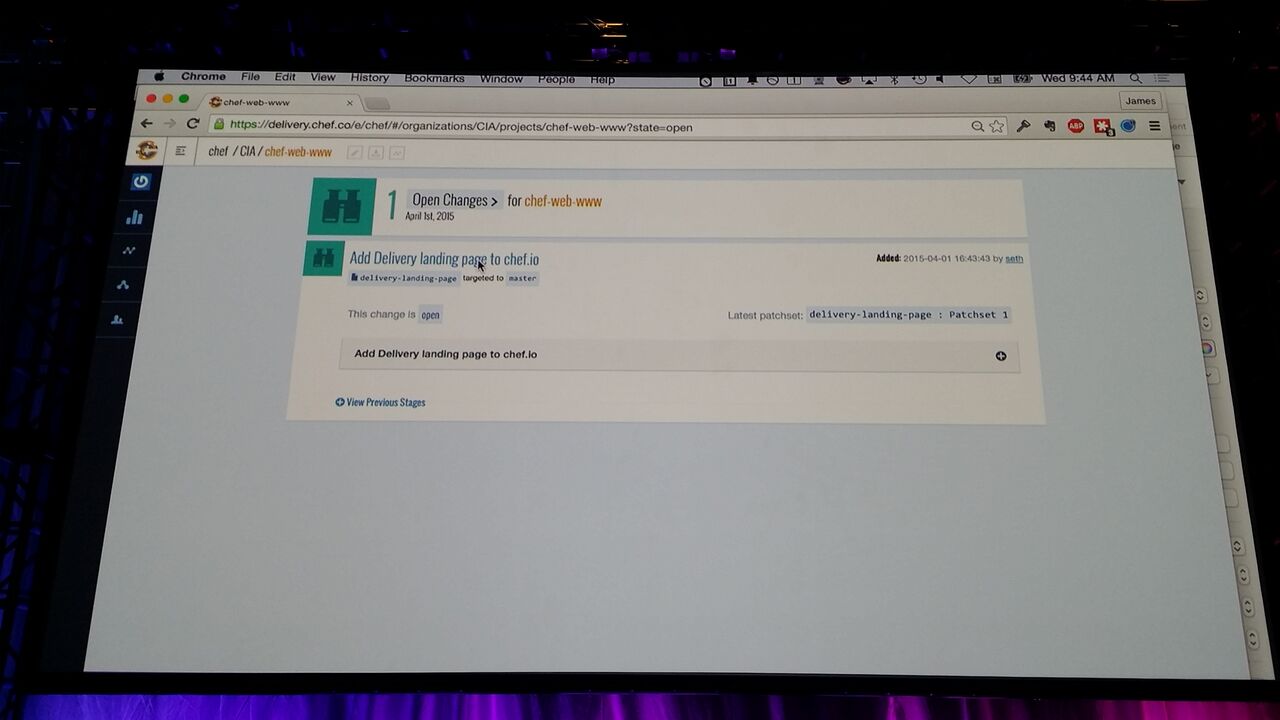
Task: Close the chef-web-www tab
Action: point(350,102)
